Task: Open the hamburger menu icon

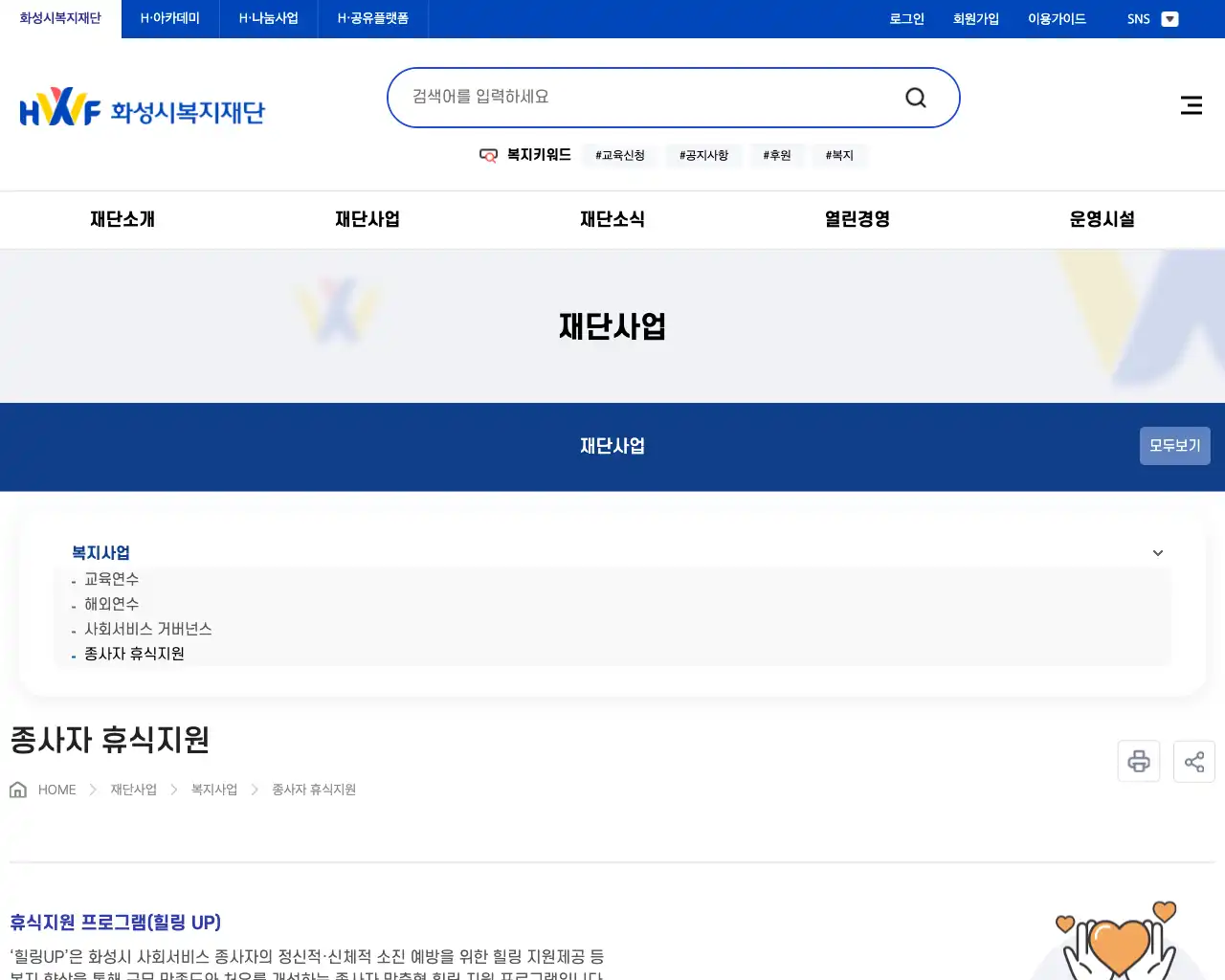Action: pos(1191,105)
